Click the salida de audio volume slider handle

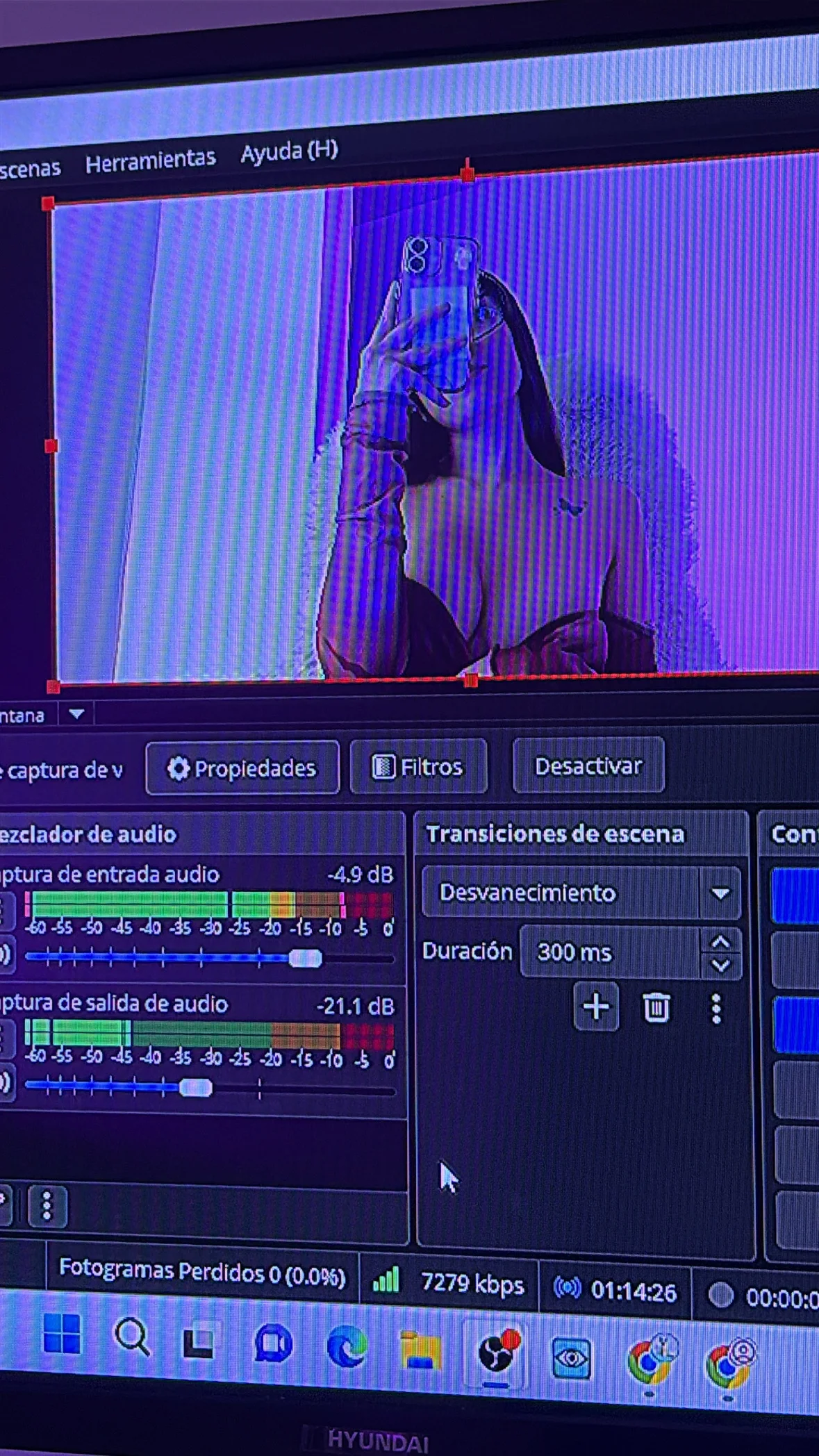click(x=195, y=1088)
